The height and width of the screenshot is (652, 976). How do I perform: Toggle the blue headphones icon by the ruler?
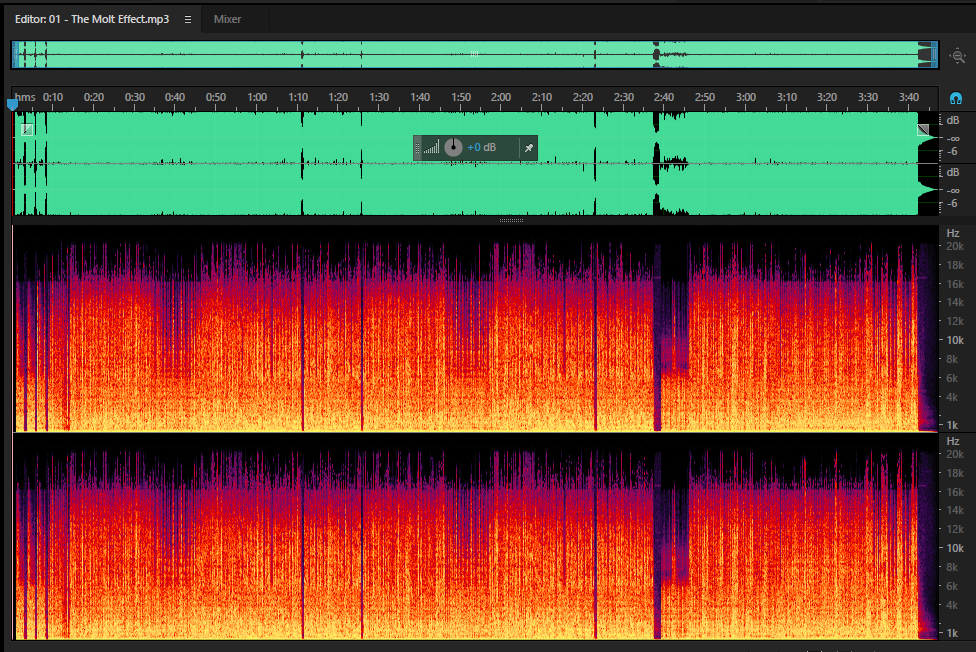[955, 98]
